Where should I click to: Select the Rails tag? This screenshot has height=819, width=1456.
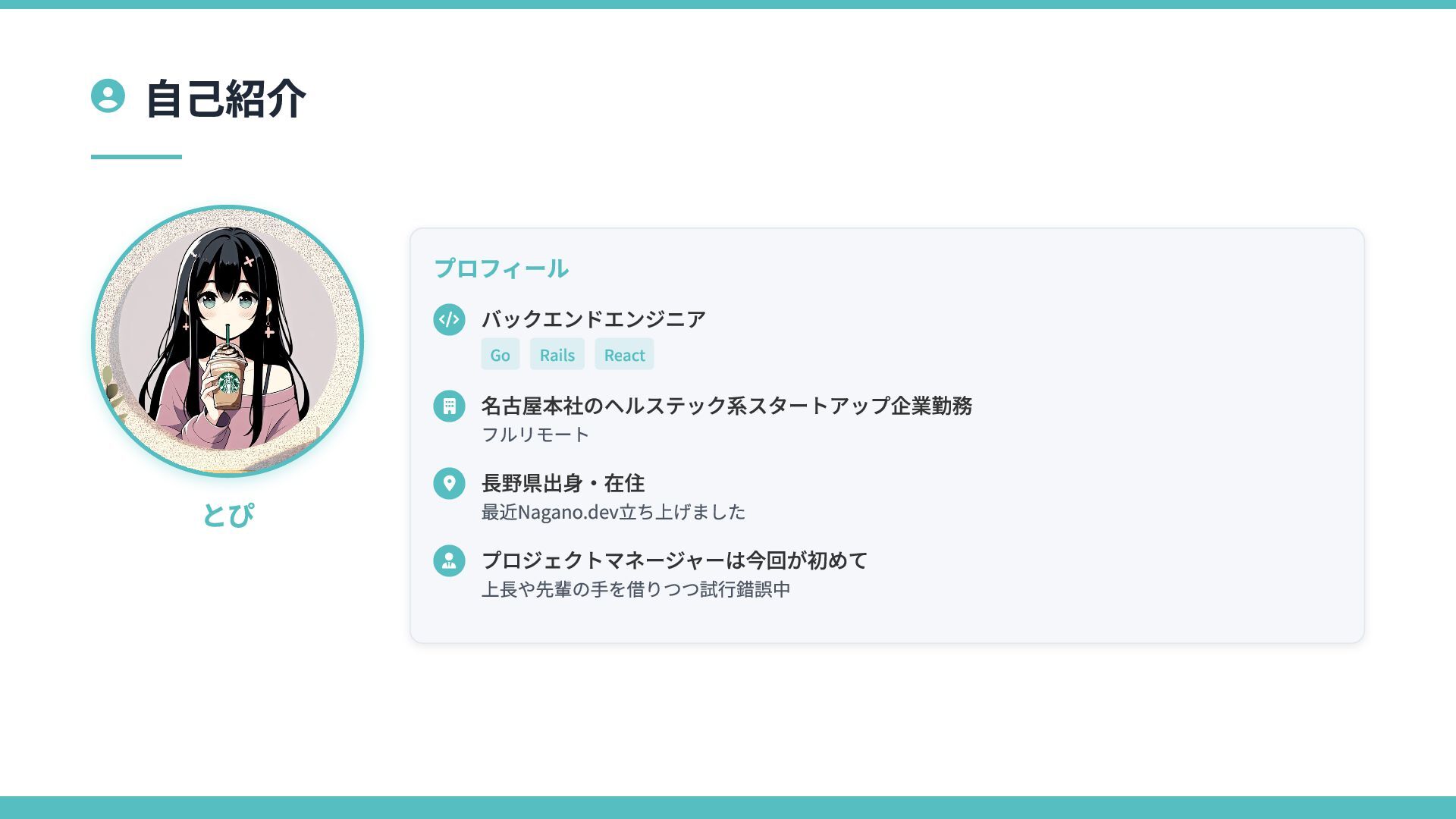click(557, 354)
